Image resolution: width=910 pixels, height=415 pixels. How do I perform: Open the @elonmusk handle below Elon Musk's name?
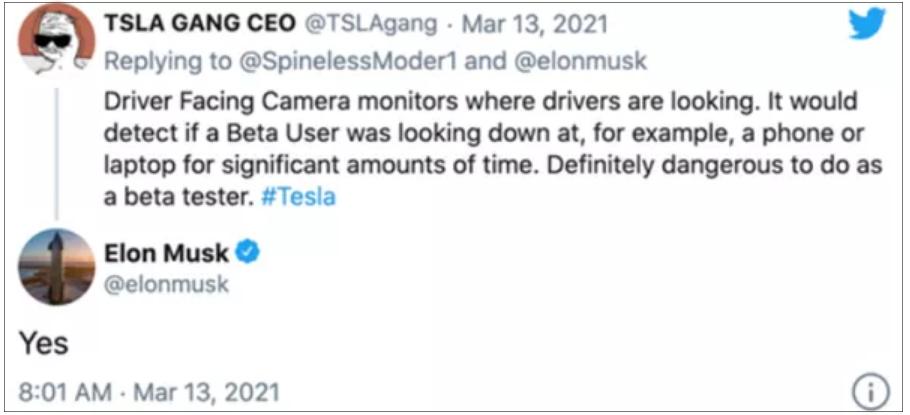coord(166,284)
